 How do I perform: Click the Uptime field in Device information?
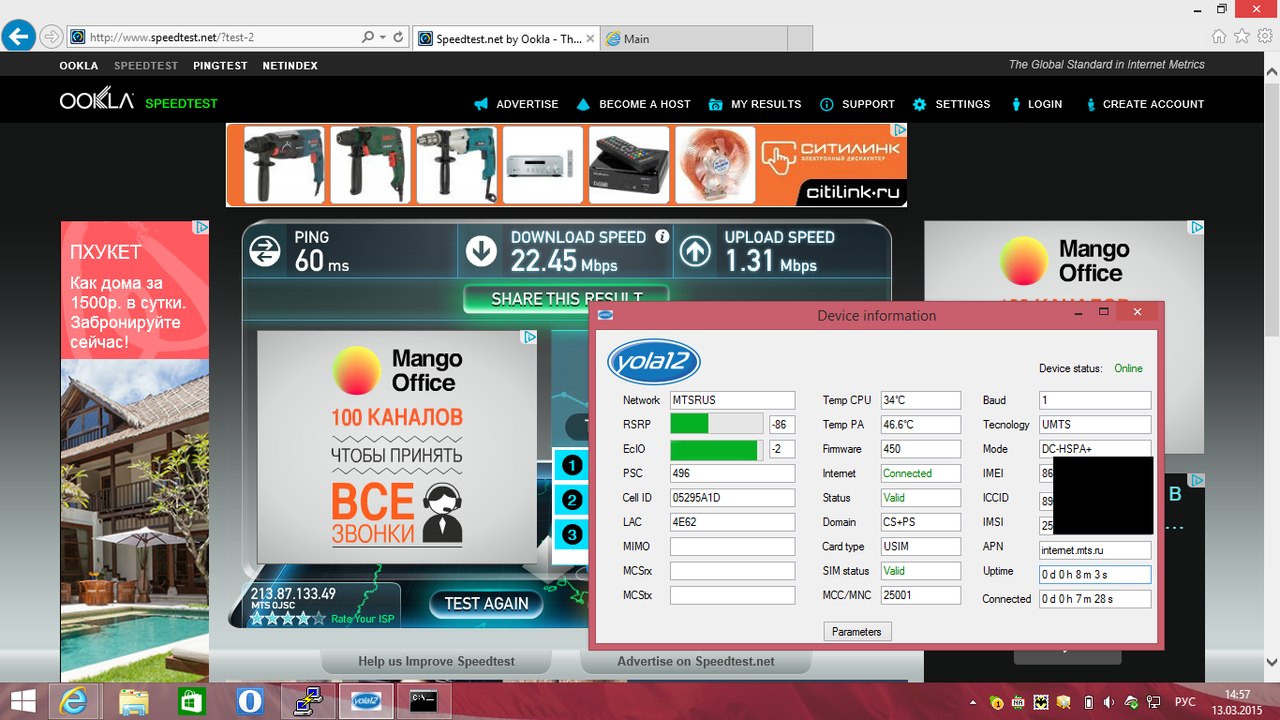[x=1095, y=575]
